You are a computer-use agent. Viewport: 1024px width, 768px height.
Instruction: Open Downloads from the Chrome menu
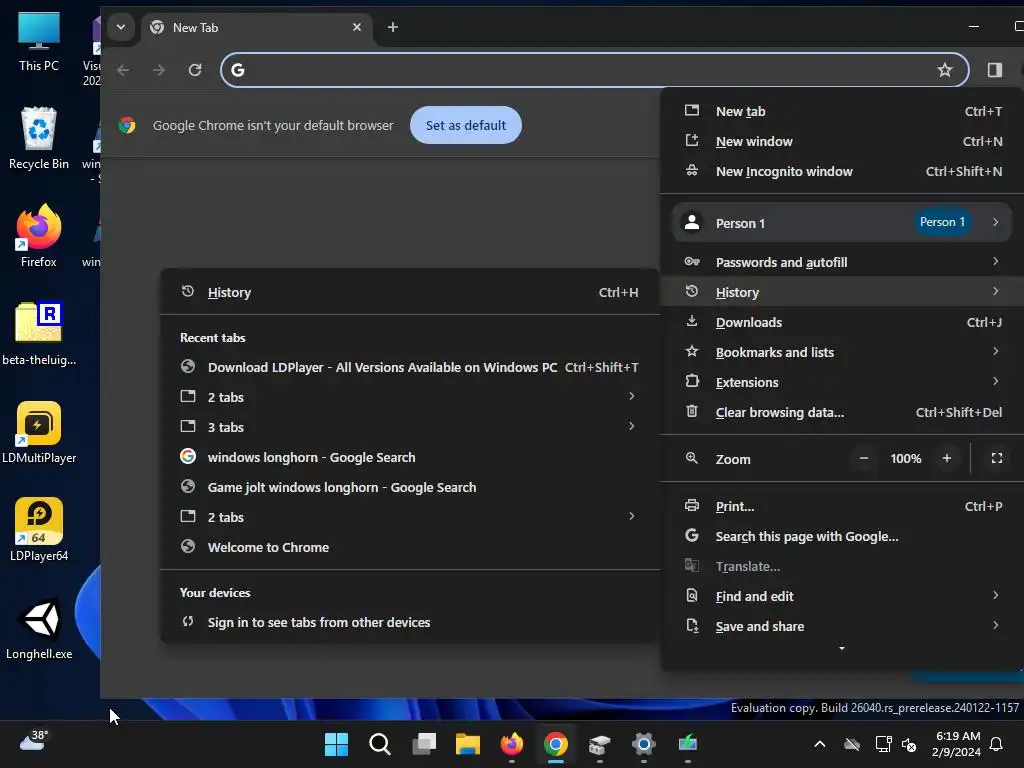point(842,323)
